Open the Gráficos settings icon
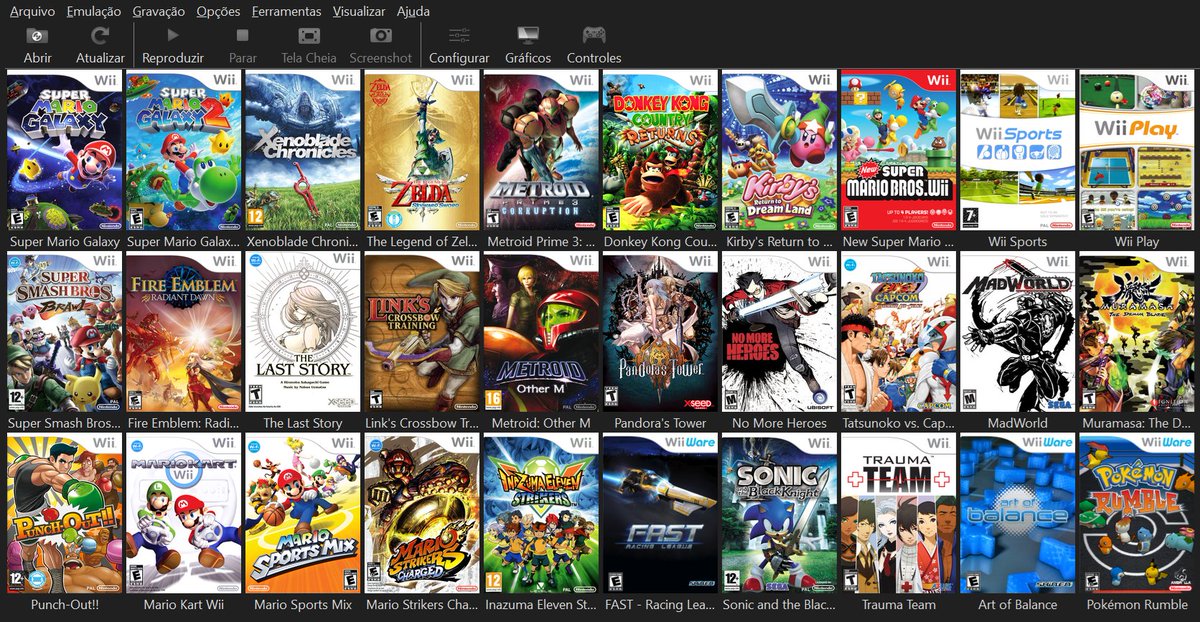The image size is (1200, 622). click(528, 35)
